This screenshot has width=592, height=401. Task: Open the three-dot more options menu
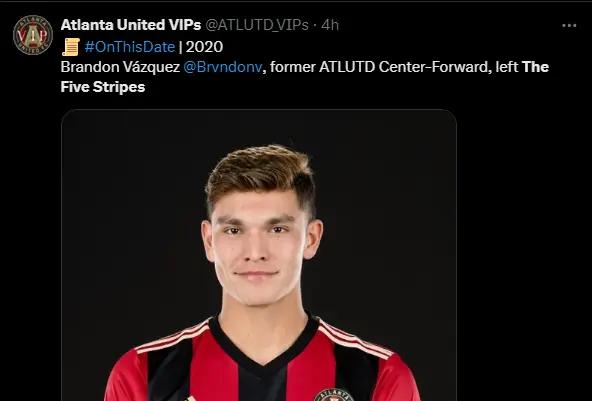[569, 26]
